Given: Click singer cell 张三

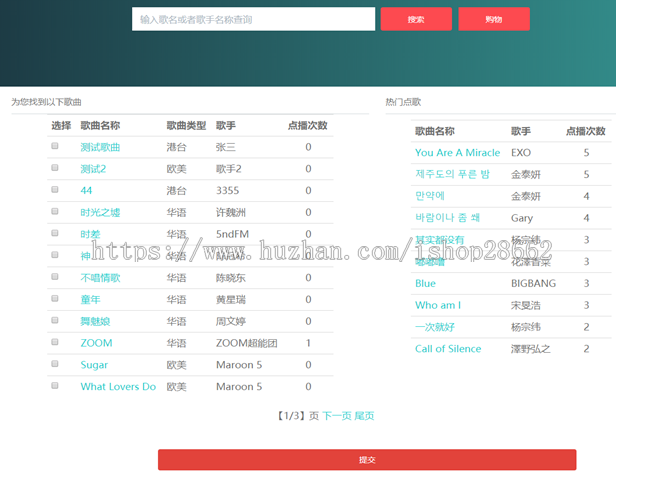Looking at the screenshot, I should coord(225,147).
